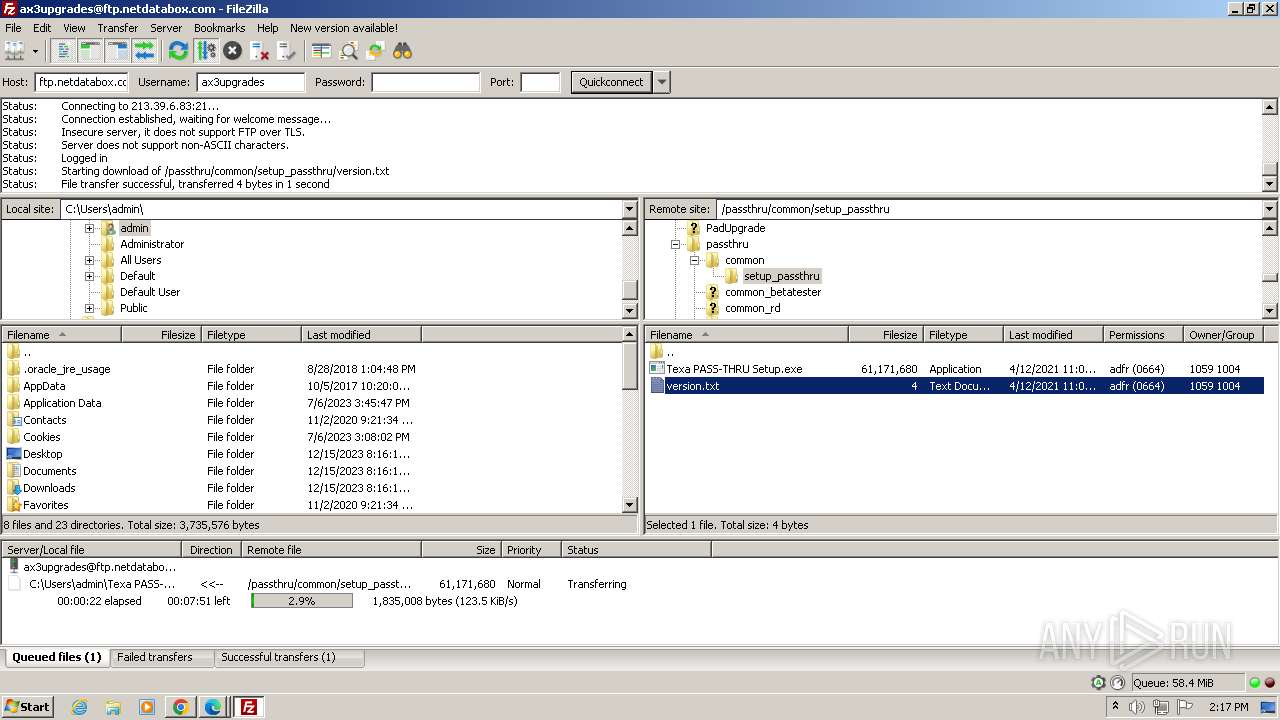Select Texa PASS-THRU Setup.exe remote file
This screenshot has width=1280, height=720.
tap(734, 369)
